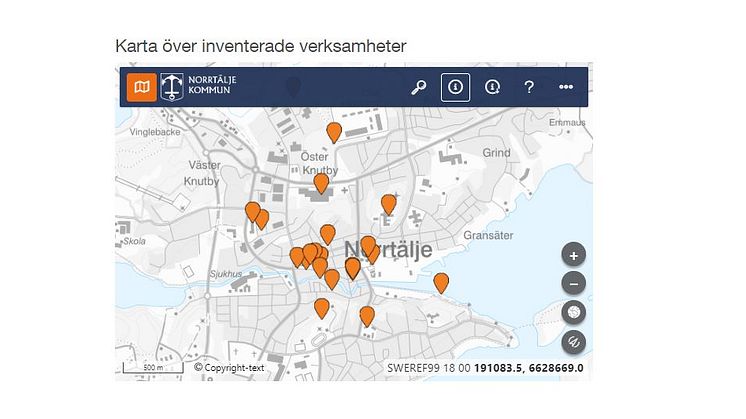Click the marker directly below Öster Knutby label
Image resolution: width=746 pixels, height=419 pixels.
321,183
